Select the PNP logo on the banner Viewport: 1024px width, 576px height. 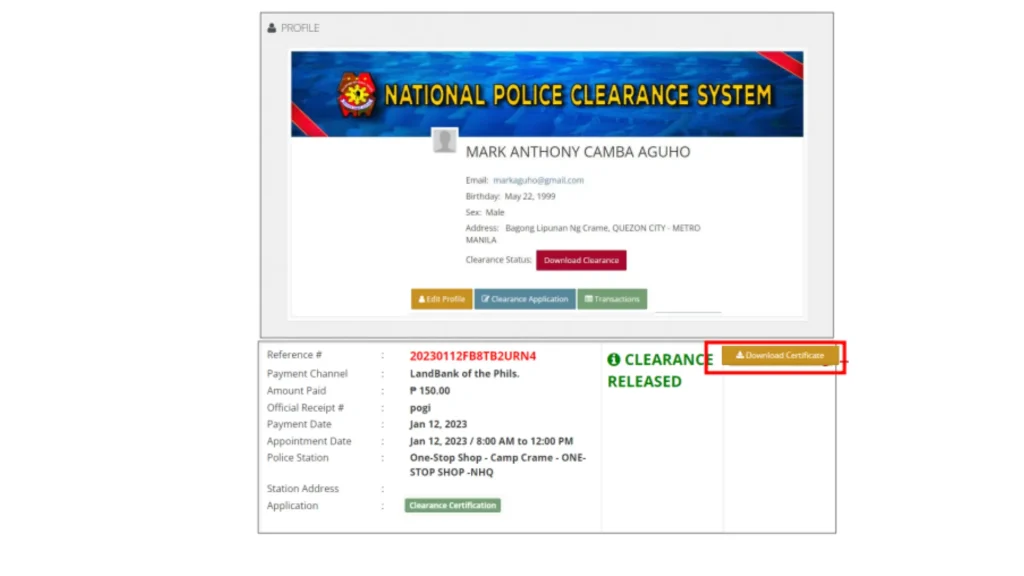click(x=357, y=94)
